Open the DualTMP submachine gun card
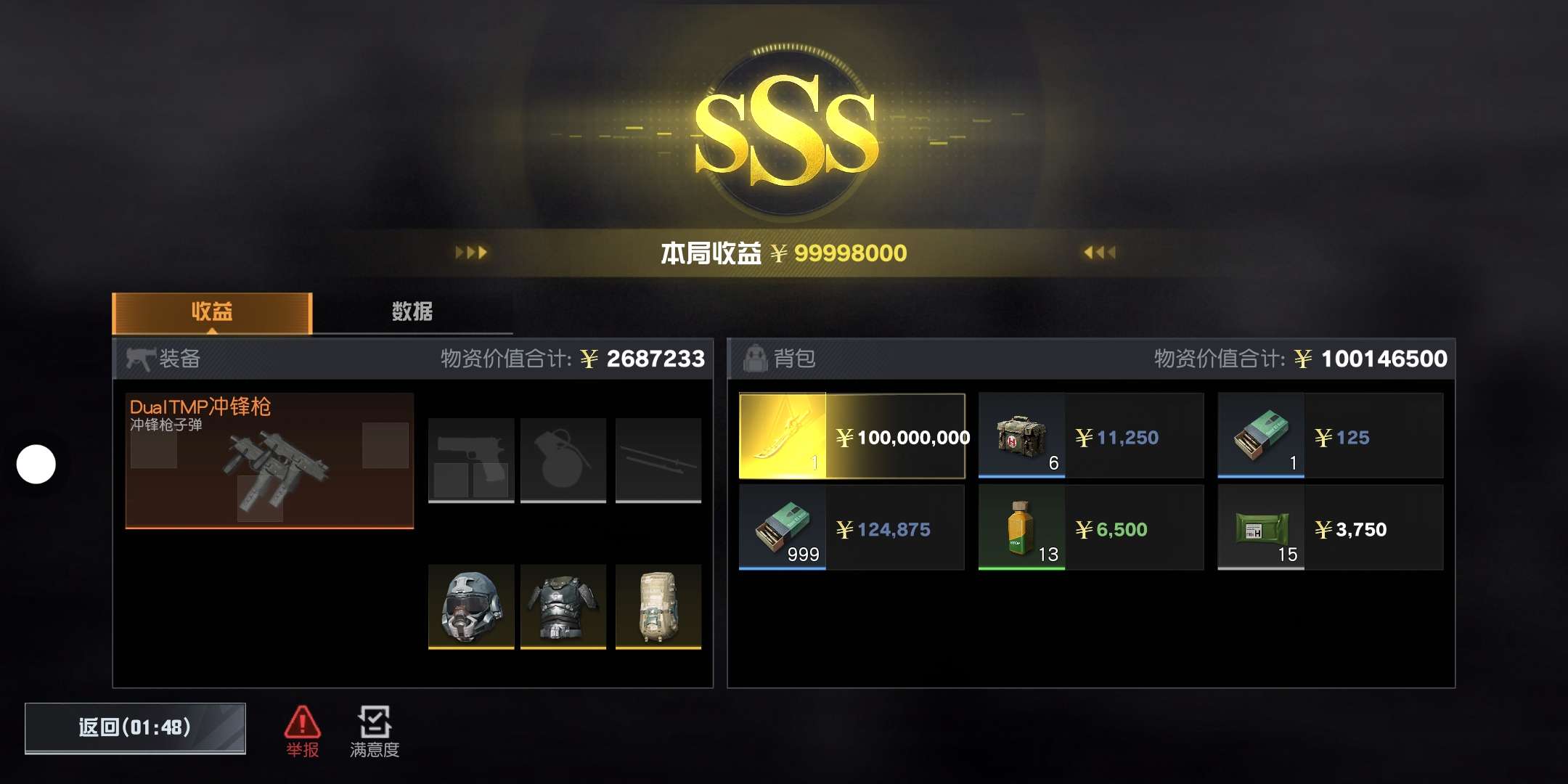Image resolution: width=1568 pixels, height=784 pixels. pyautogui.click(x=269, y=461)
